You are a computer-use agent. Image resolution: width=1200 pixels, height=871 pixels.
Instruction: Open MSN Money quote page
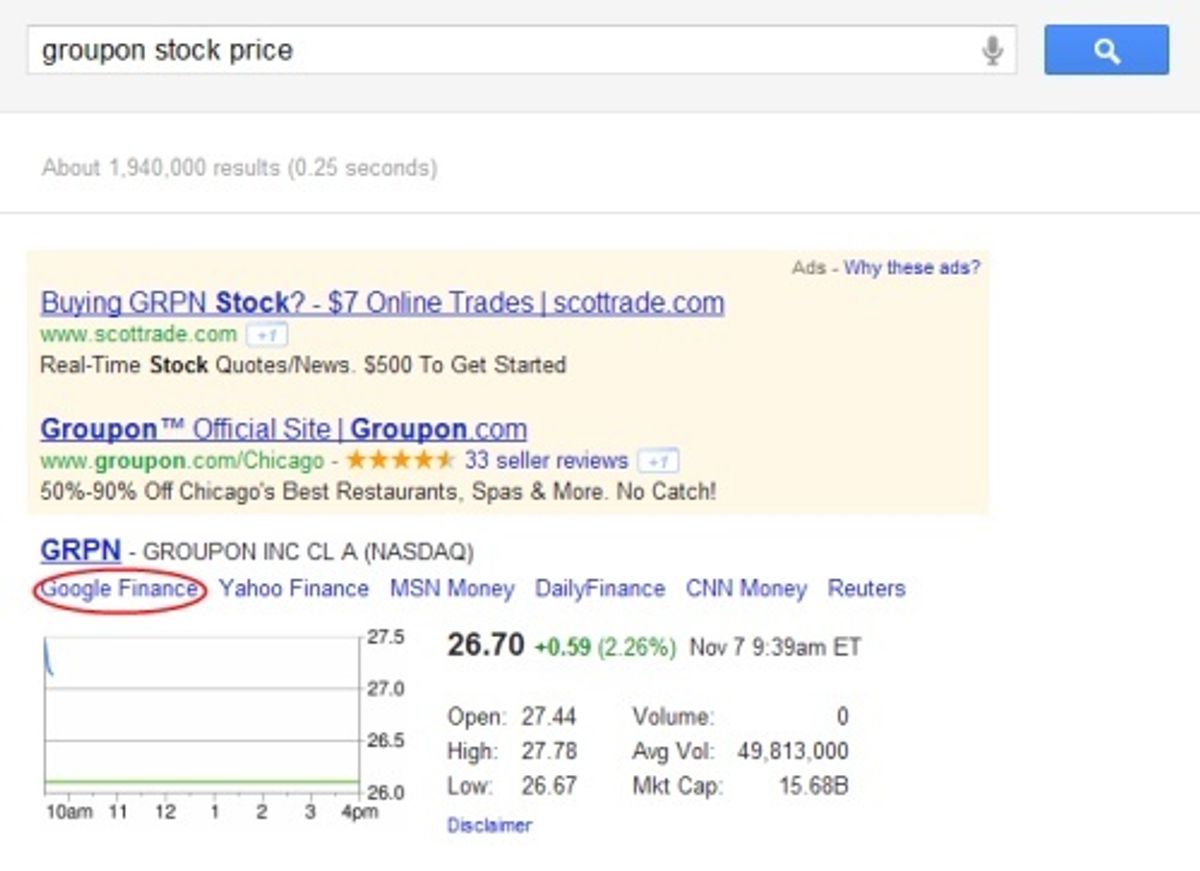[x=452, y=589]
